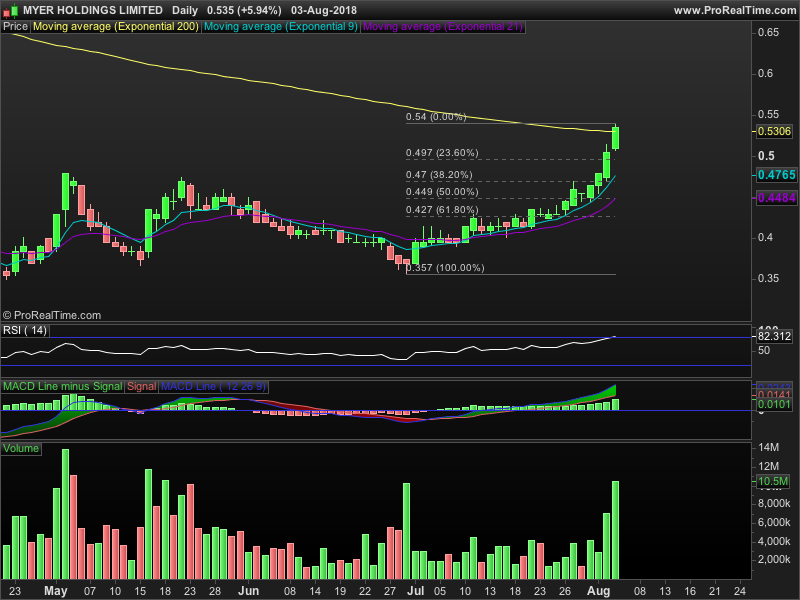Click the 0.65 price axis label
Viewport: 800px width, 600px height.
click(x=768, y=32)
